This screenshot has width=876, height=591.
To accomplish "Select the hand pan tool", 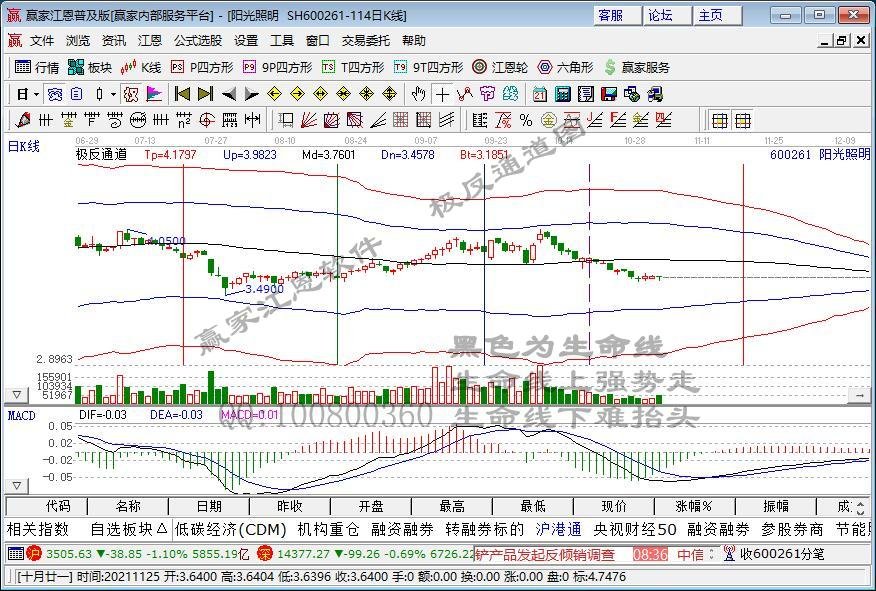I will 418,94.
